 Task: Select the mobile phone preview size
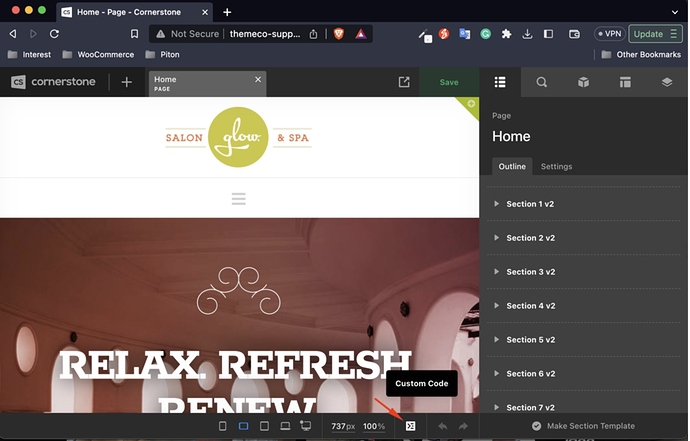[x=223, y=426]
